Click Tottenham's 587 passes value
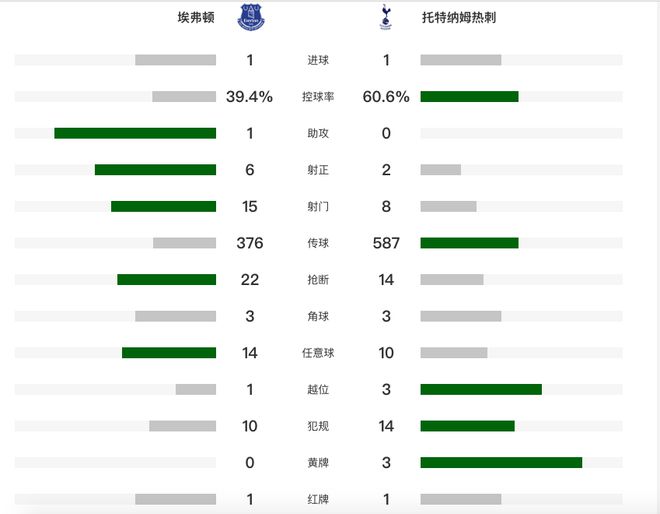Viewport: 660px width, 514px height. [x=387, y=243]
